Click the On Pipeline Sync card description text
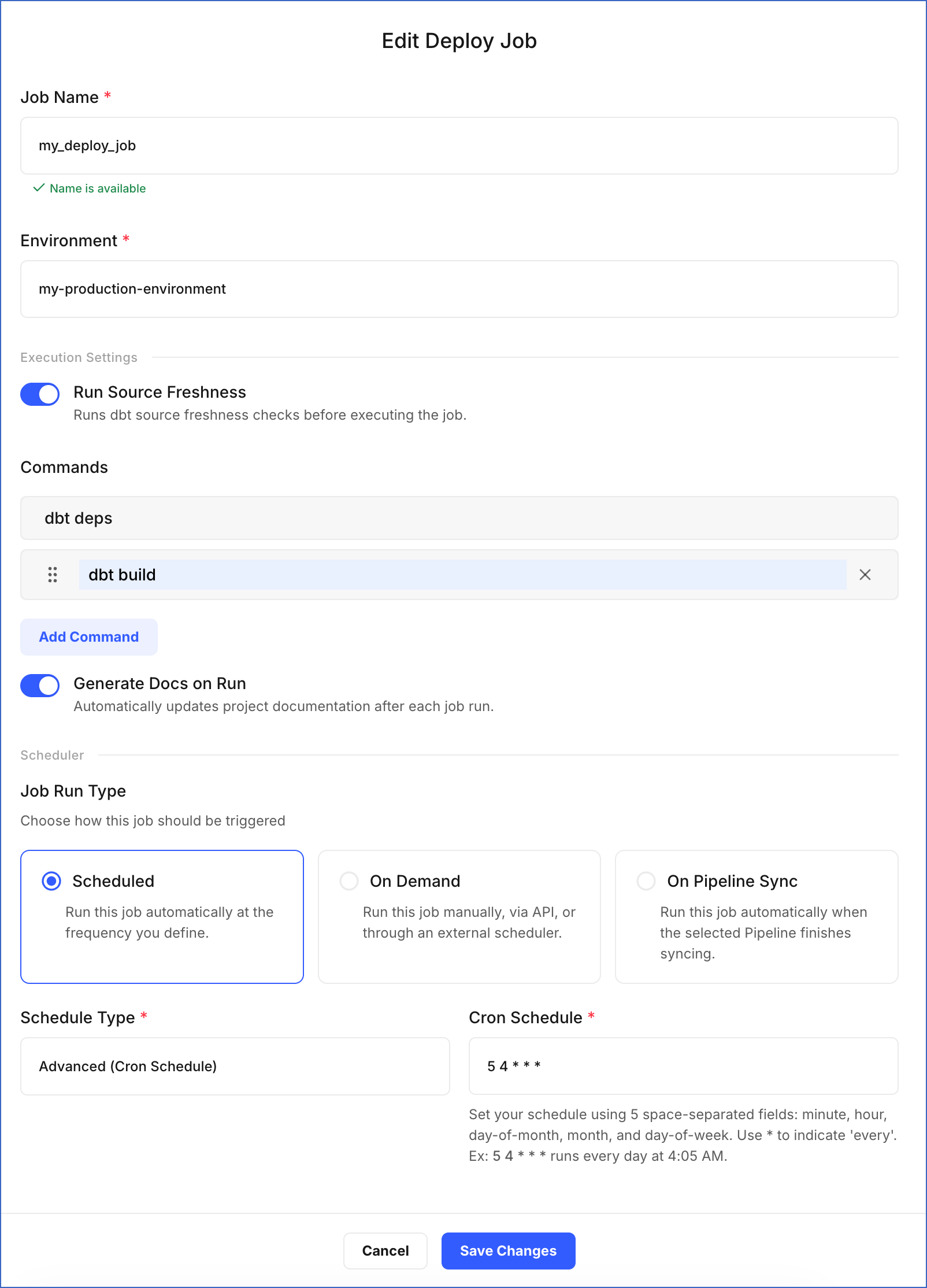The image size is (927, 1288). click(x=763, y=932)
